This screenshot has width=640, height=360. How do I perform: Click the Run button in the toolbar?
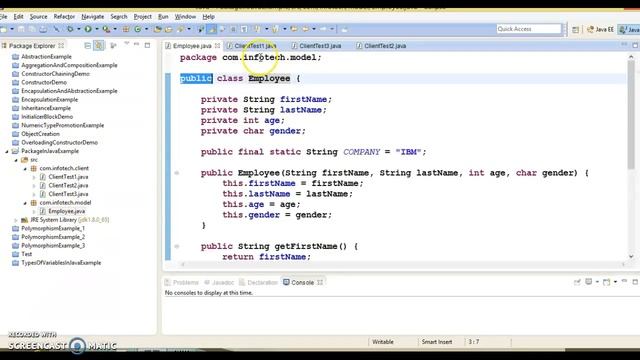click(88, 29)
